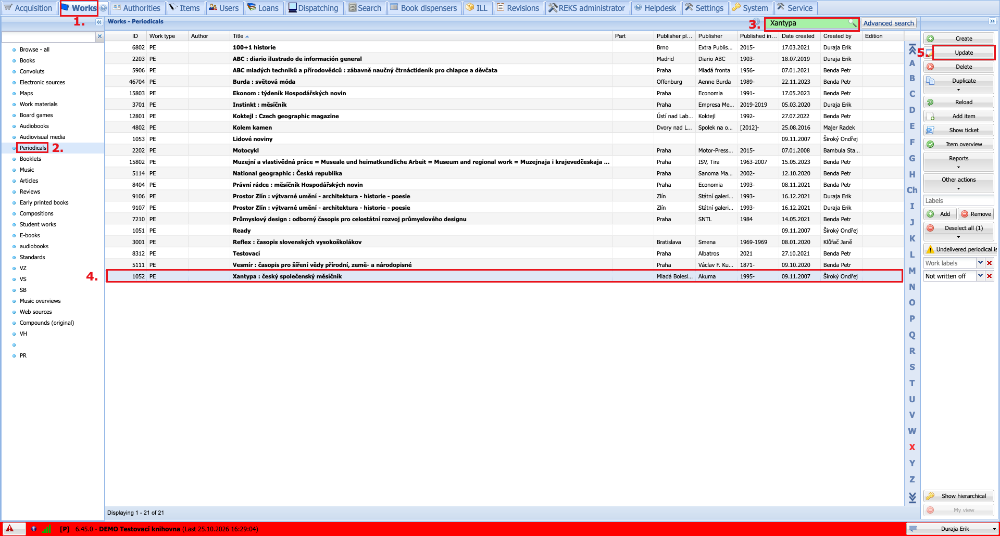Viewport: 1000px width, 536px height.
Task: Click the Xantypa search field
Action: [813, 23]
